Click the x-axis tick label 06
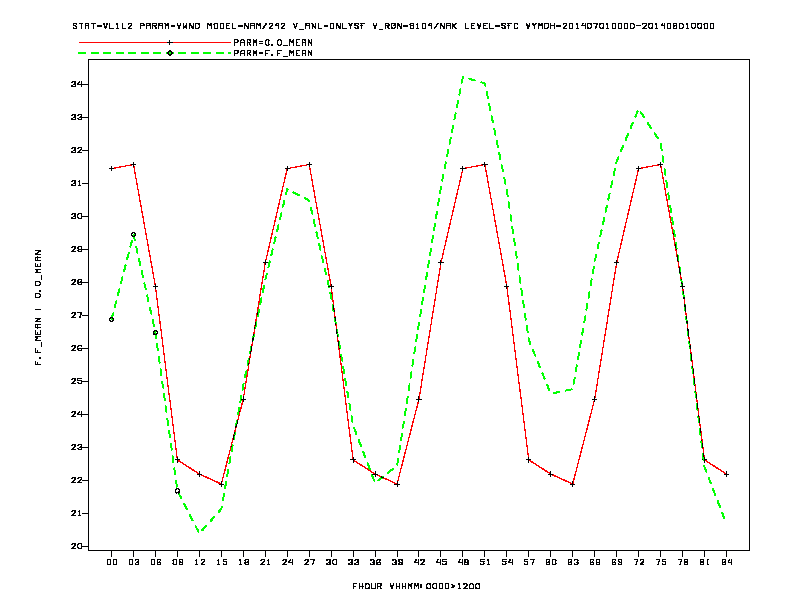The image size is (792, 612). pyautogui.click(x=156, y=562)
